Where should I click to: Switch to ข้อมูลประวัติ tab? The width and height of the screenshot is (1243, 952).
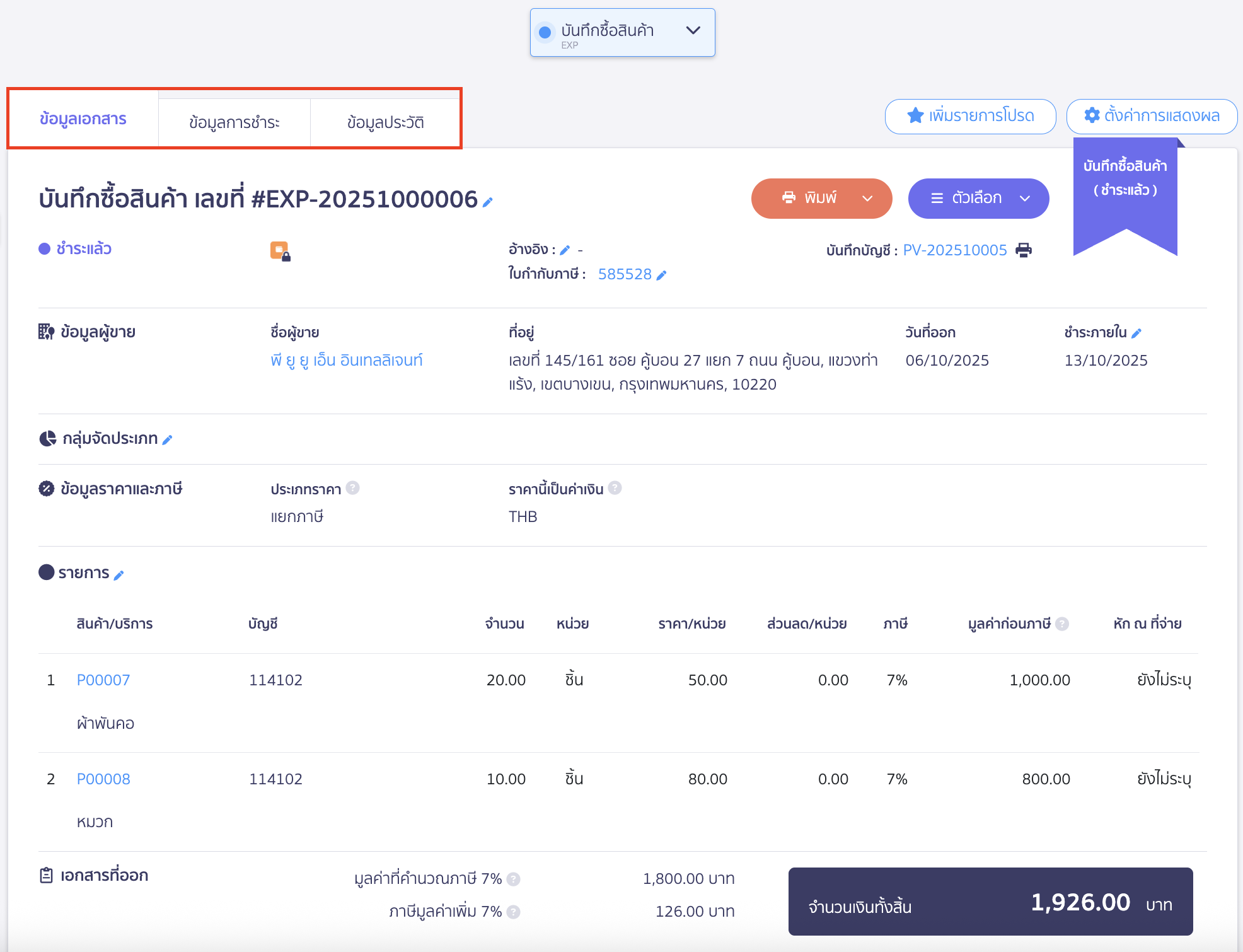click(x=385, y=122)
